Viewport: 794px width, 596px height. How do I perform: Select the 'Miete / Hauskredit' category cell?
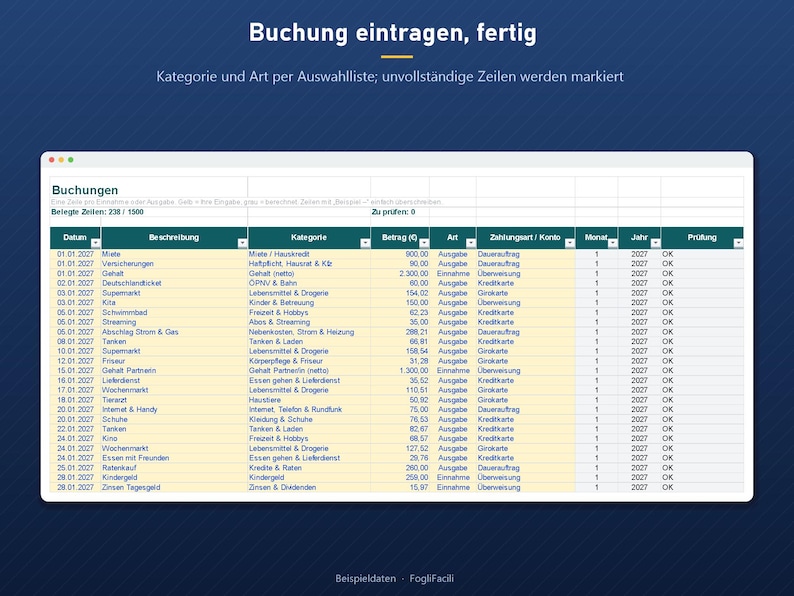(309, 254)
